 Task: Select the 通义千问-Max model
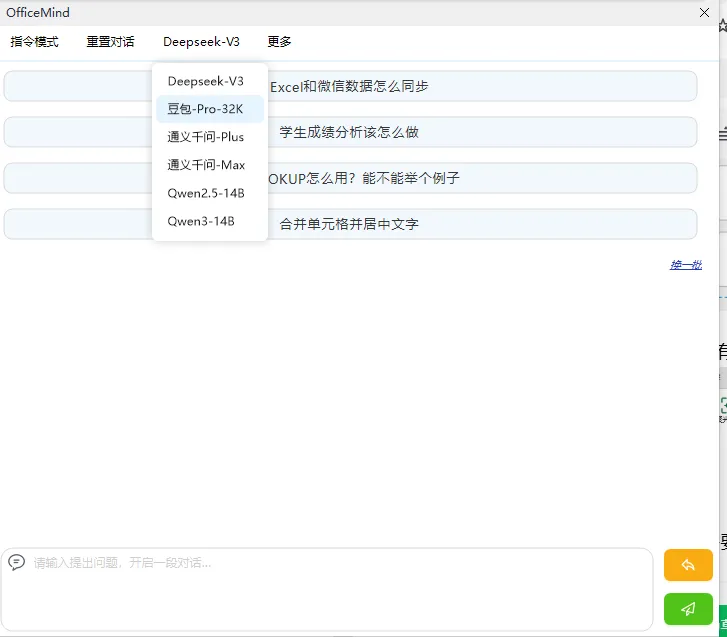click(210, 165)
